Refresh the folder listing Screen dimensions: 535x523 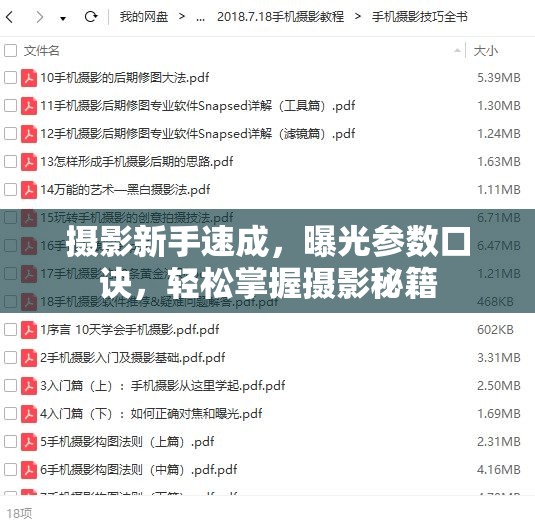click(x=91, y=16)
